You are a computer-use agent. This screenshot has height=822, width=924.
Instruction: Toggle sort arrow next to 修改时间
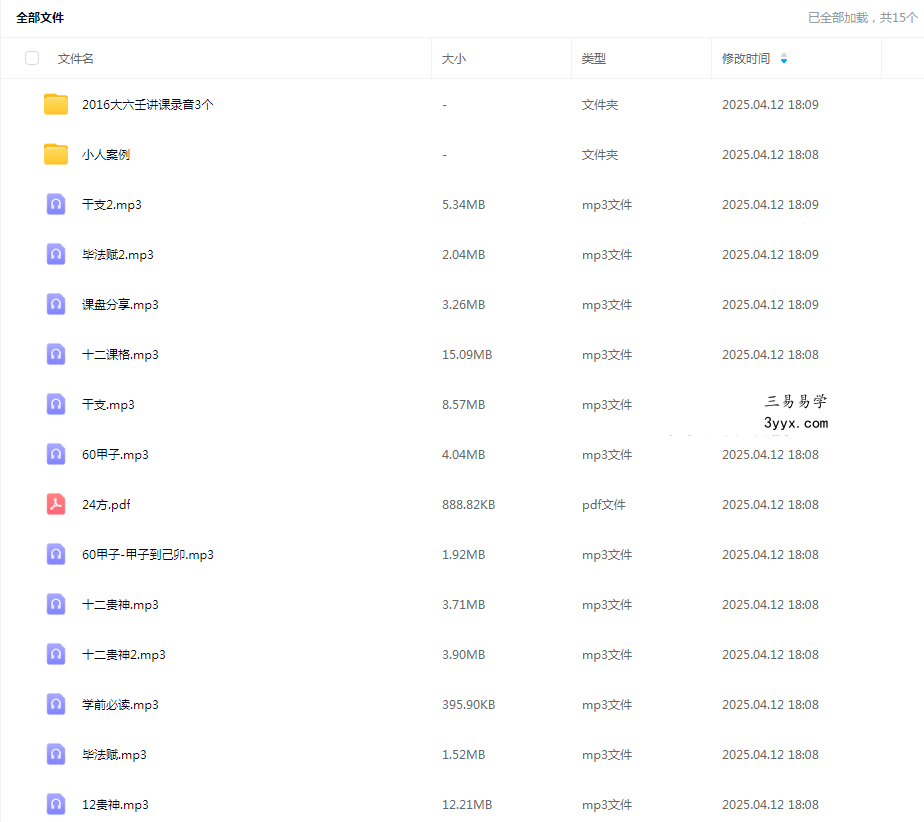784,58
